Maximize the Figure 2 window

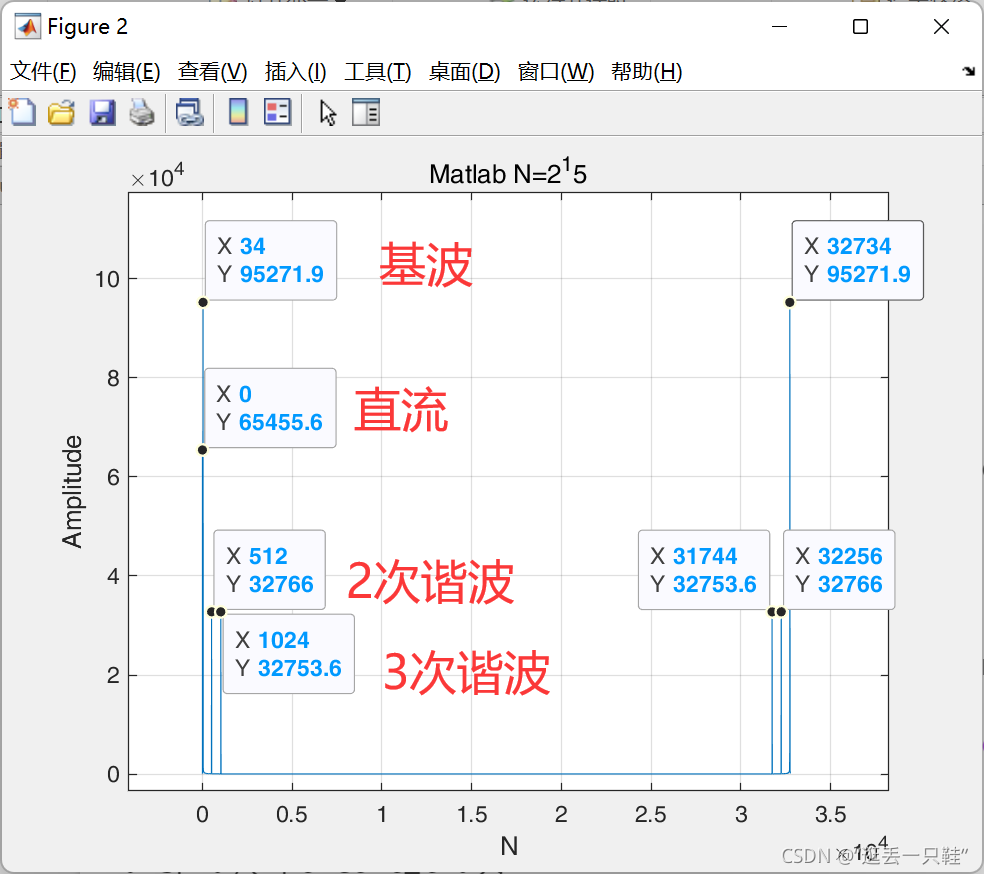pos(860,27)
